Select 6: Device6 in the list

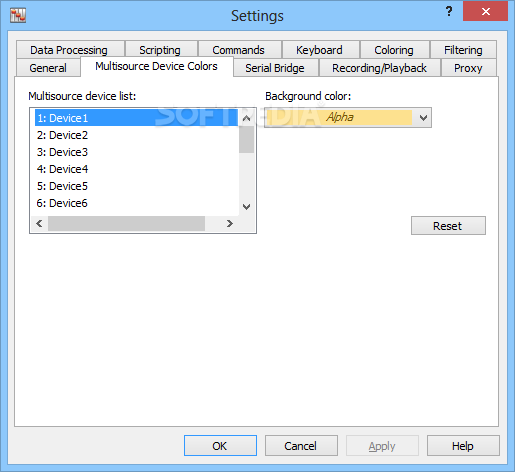(137, 203)
